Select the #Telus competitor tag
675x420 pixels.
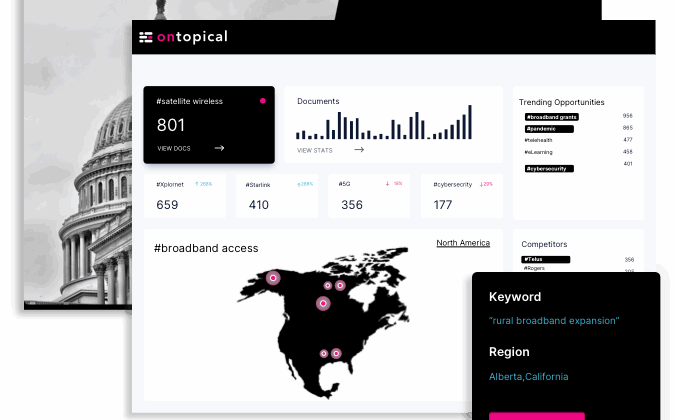pos(546,259)
